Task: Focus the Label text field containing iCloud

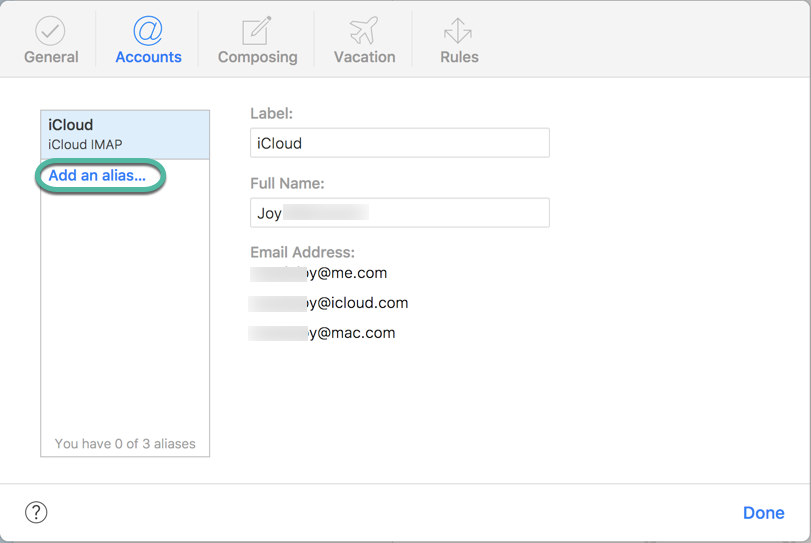Action: [399, 143]
